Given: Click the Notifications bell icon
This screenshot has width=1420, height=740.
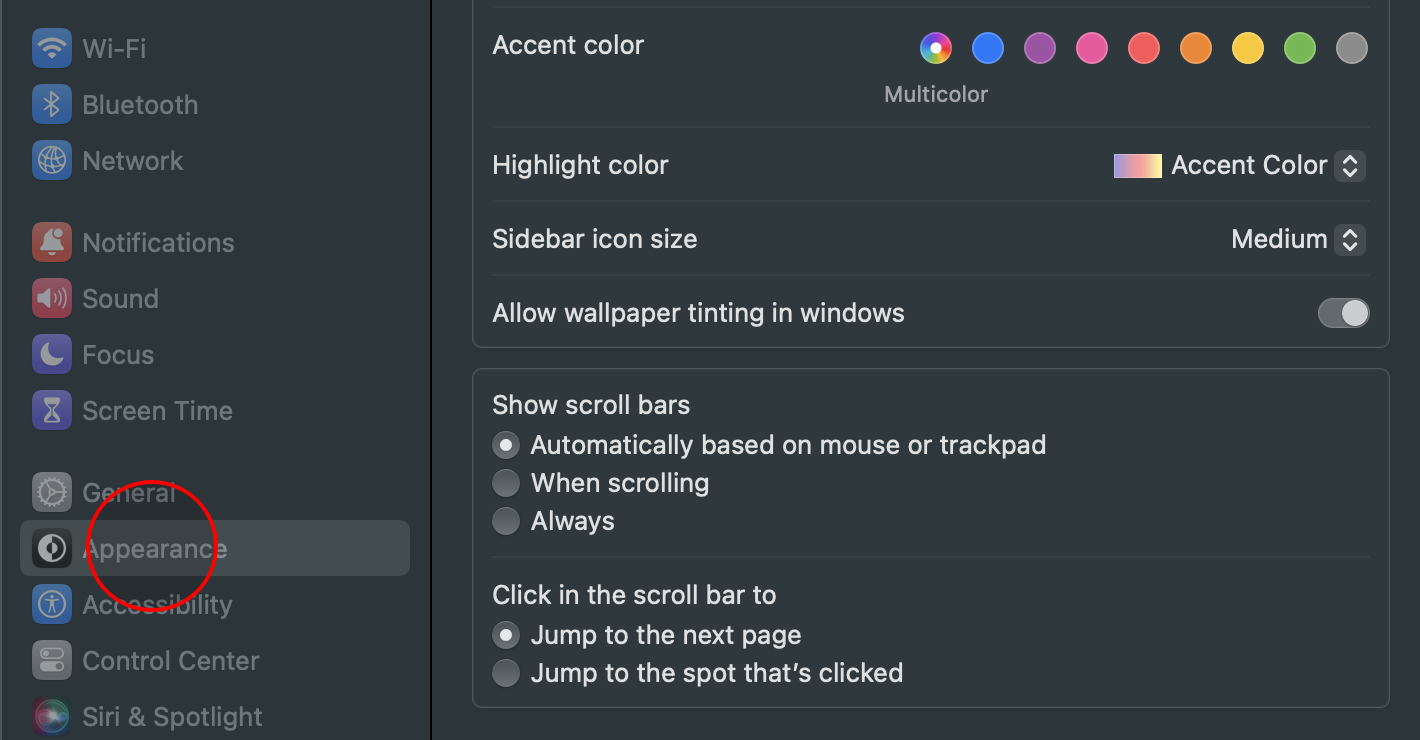Looking at the screenshot, I should click(51, 242).
